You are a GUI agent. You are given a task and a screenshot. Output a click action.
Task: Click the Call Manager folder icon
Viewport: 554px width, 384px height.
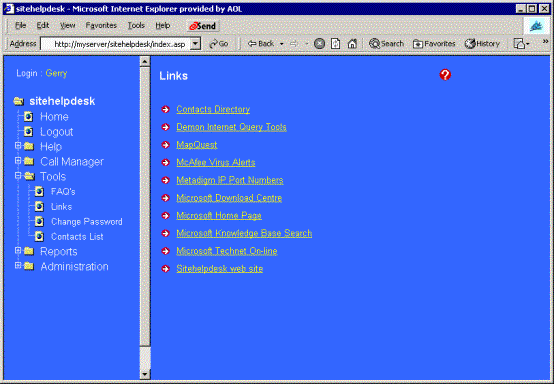pyautogui.click(x=29, y=161)
